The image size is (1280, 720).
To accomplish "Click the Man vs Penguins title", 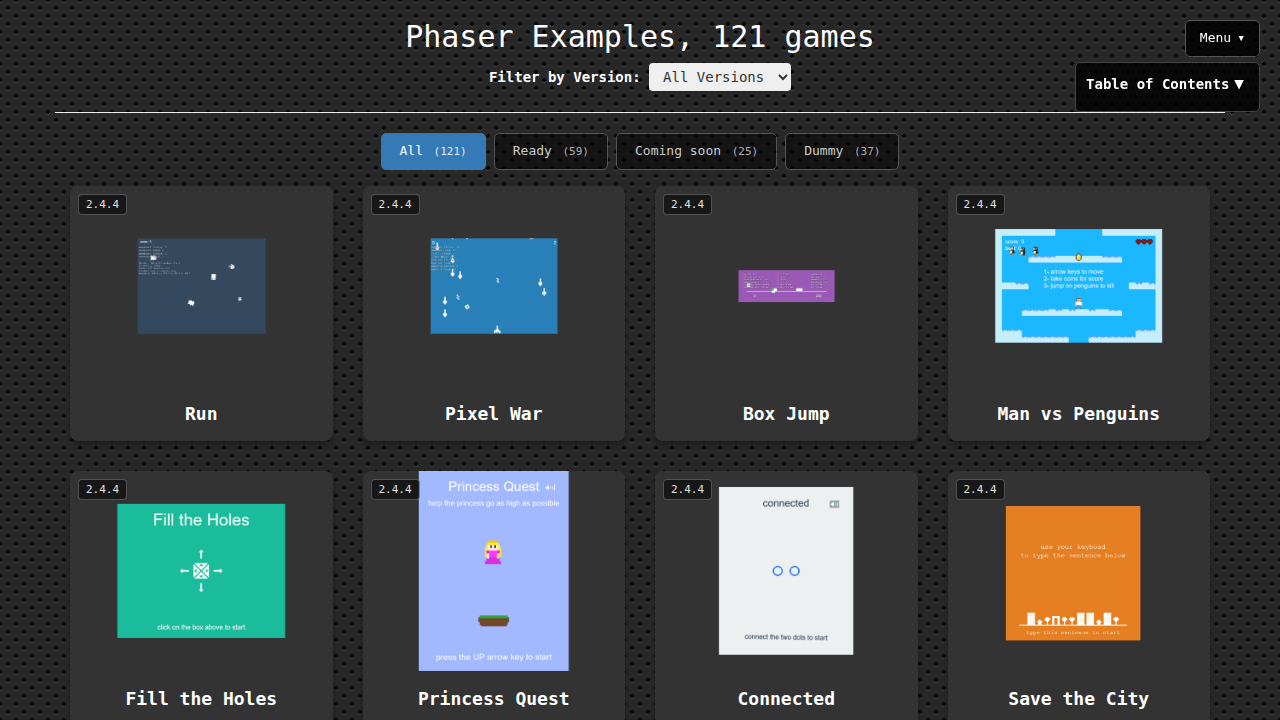I will [1079, 414].
